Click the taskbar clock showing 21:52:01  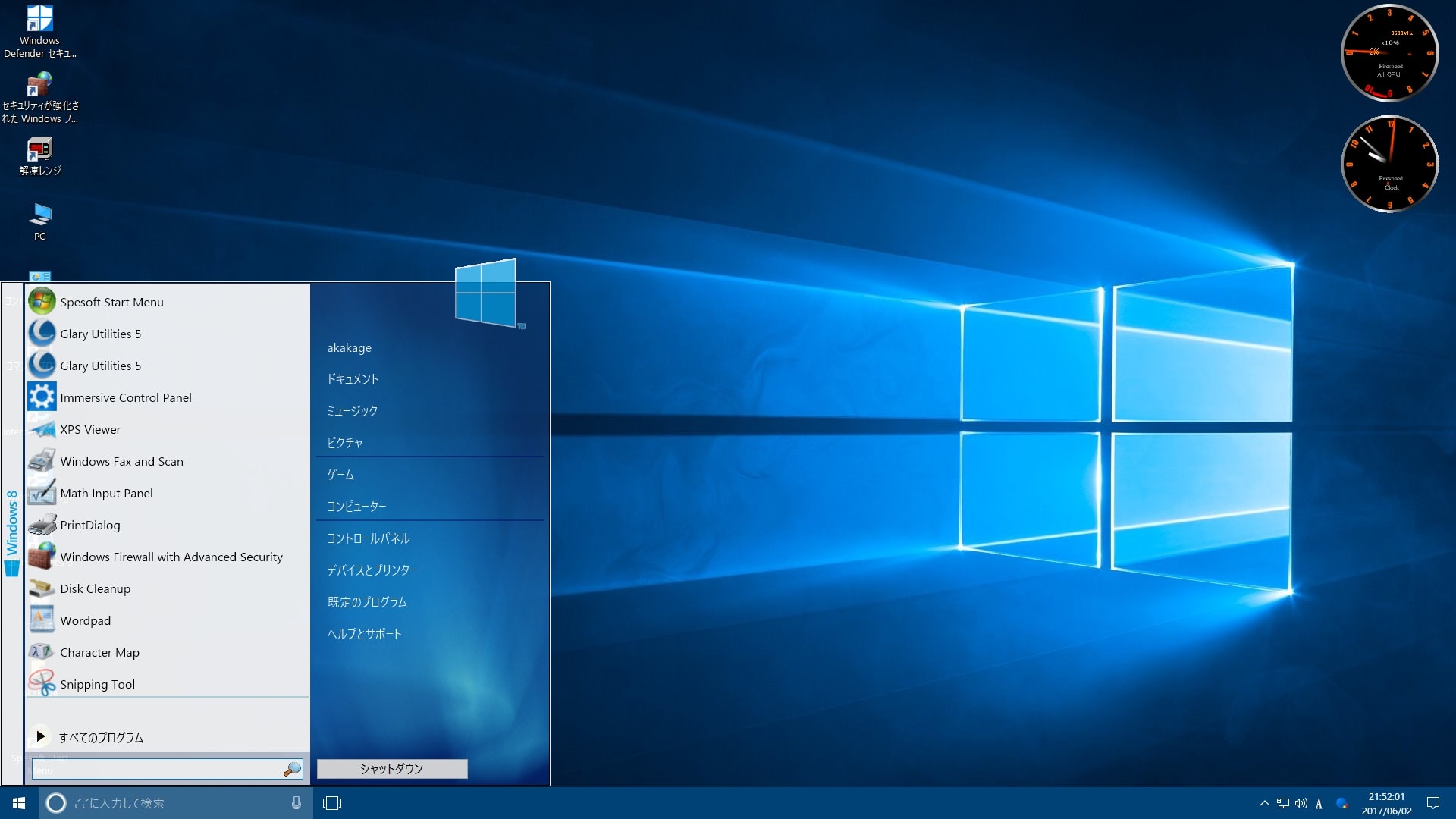click(1386, 797)
